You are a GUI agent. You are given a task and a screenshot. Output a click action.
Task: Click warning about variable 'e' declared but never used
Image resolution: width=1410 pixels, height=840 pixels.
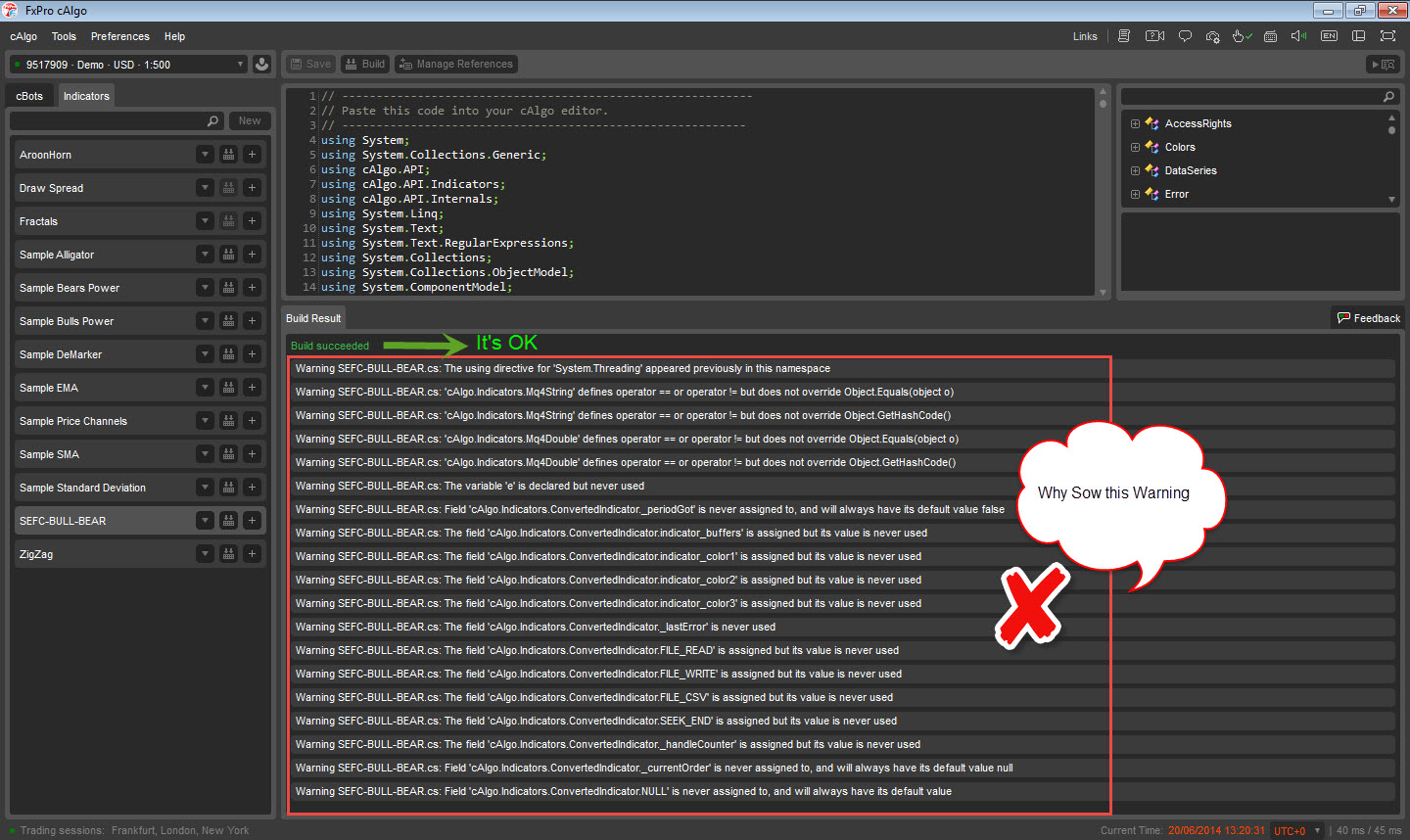(x=842, y=486)
